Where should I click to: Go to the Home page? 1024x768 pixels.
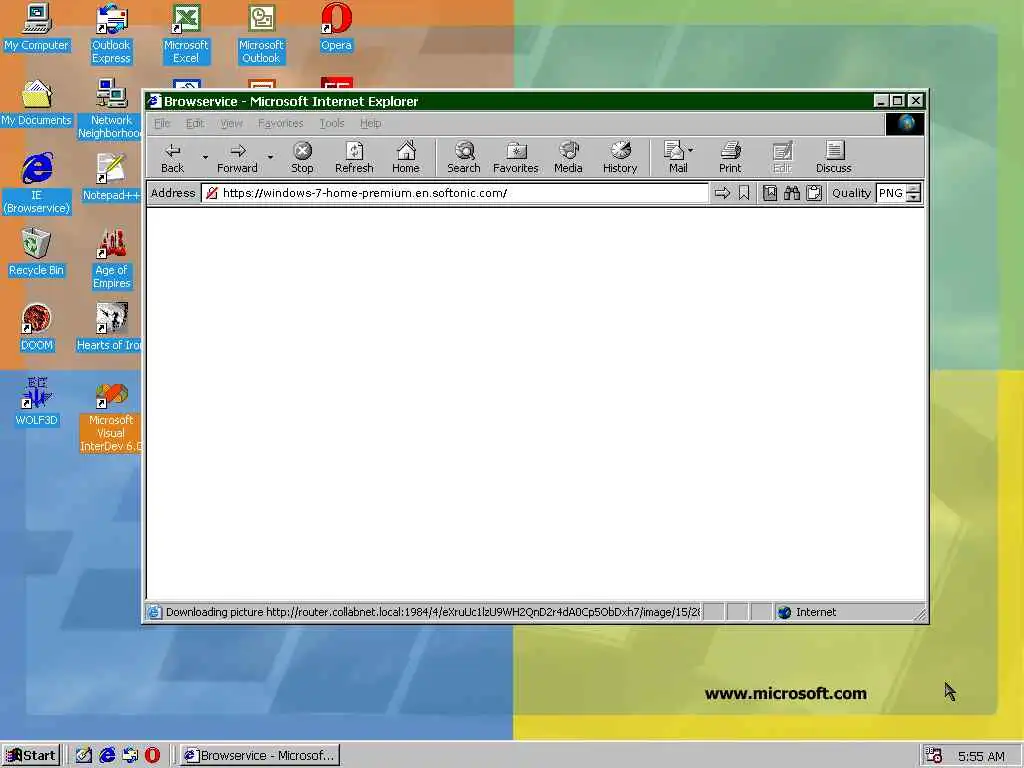(x=406, y=158)
